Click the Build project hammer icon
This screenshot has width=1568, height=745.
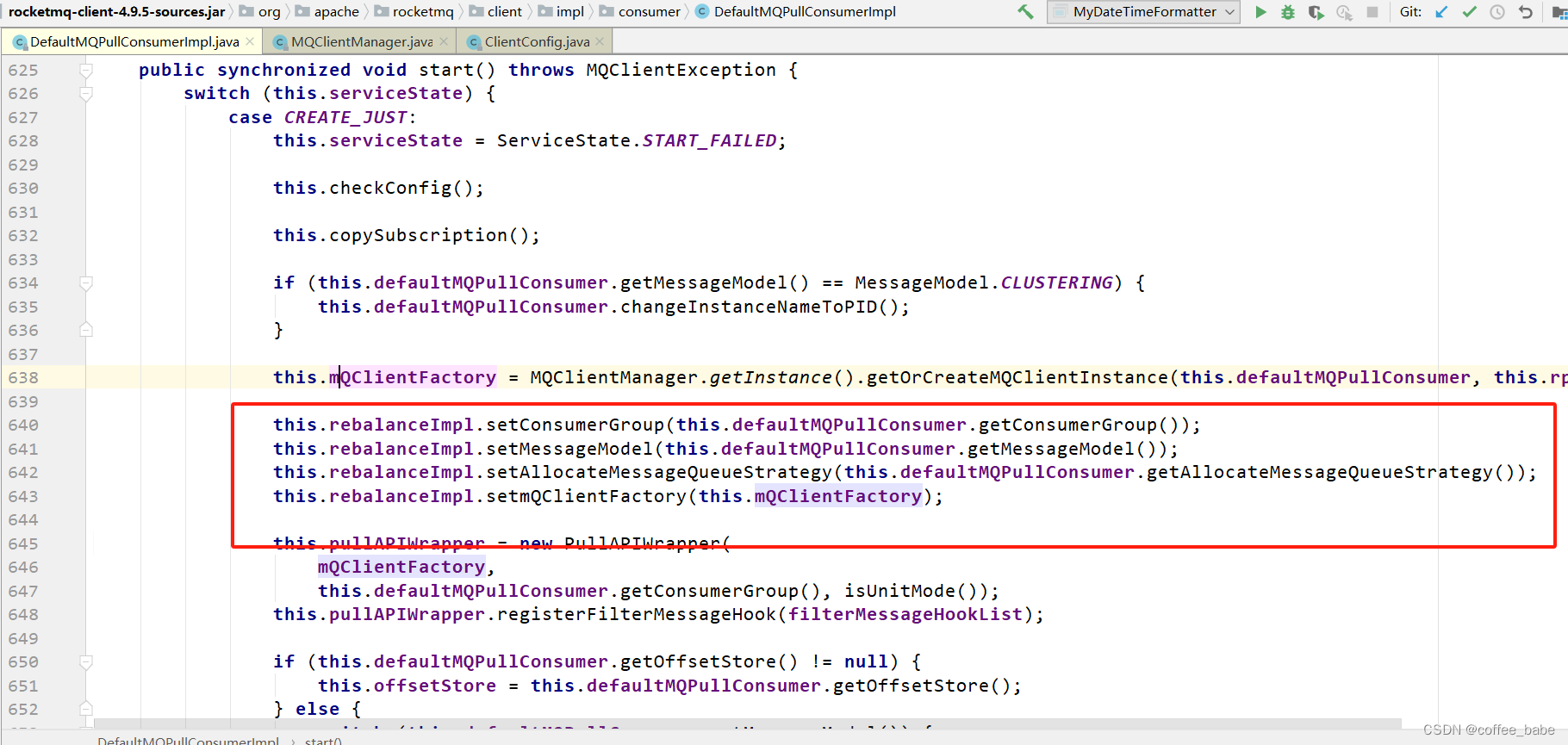tap(1025, 12)
